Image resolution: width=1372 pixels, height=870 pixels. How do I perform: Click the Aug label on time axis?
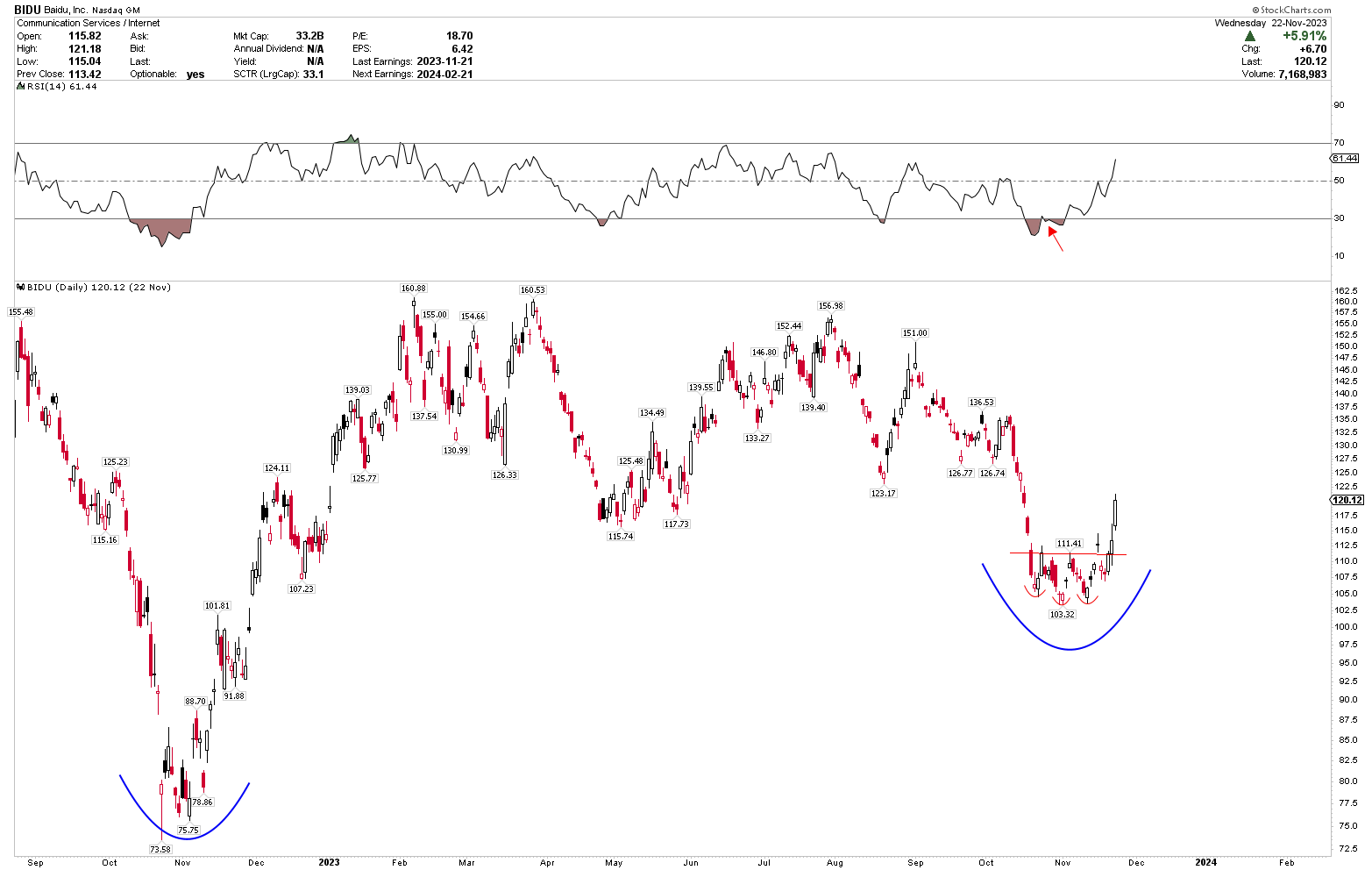(x=835, y=862)
